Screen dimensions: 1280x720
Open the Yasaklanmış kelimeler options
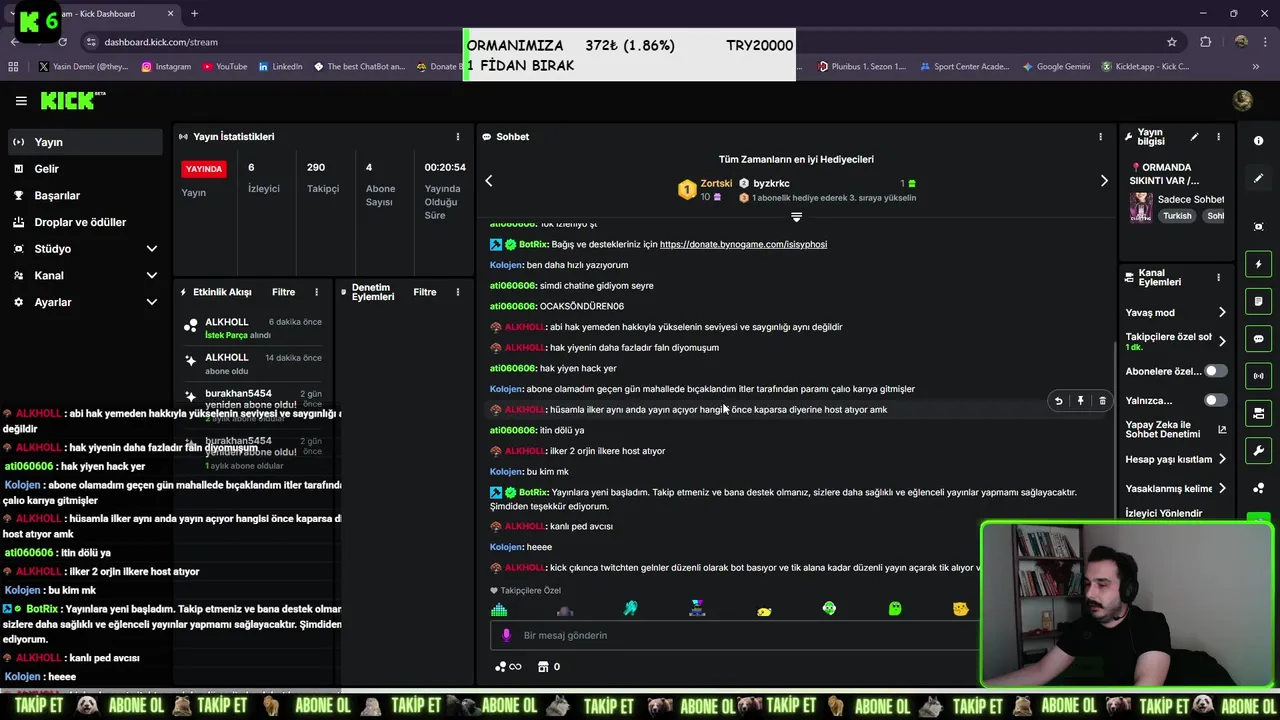point(1176,488)
